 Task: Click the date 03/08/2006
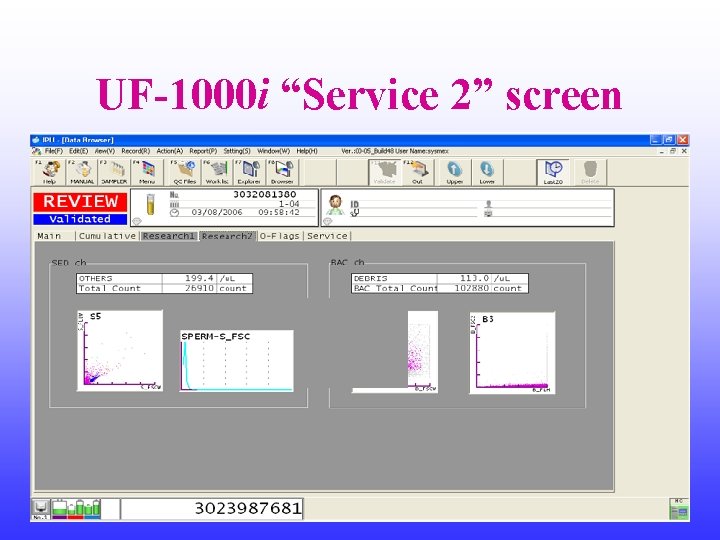coord(217,212)
